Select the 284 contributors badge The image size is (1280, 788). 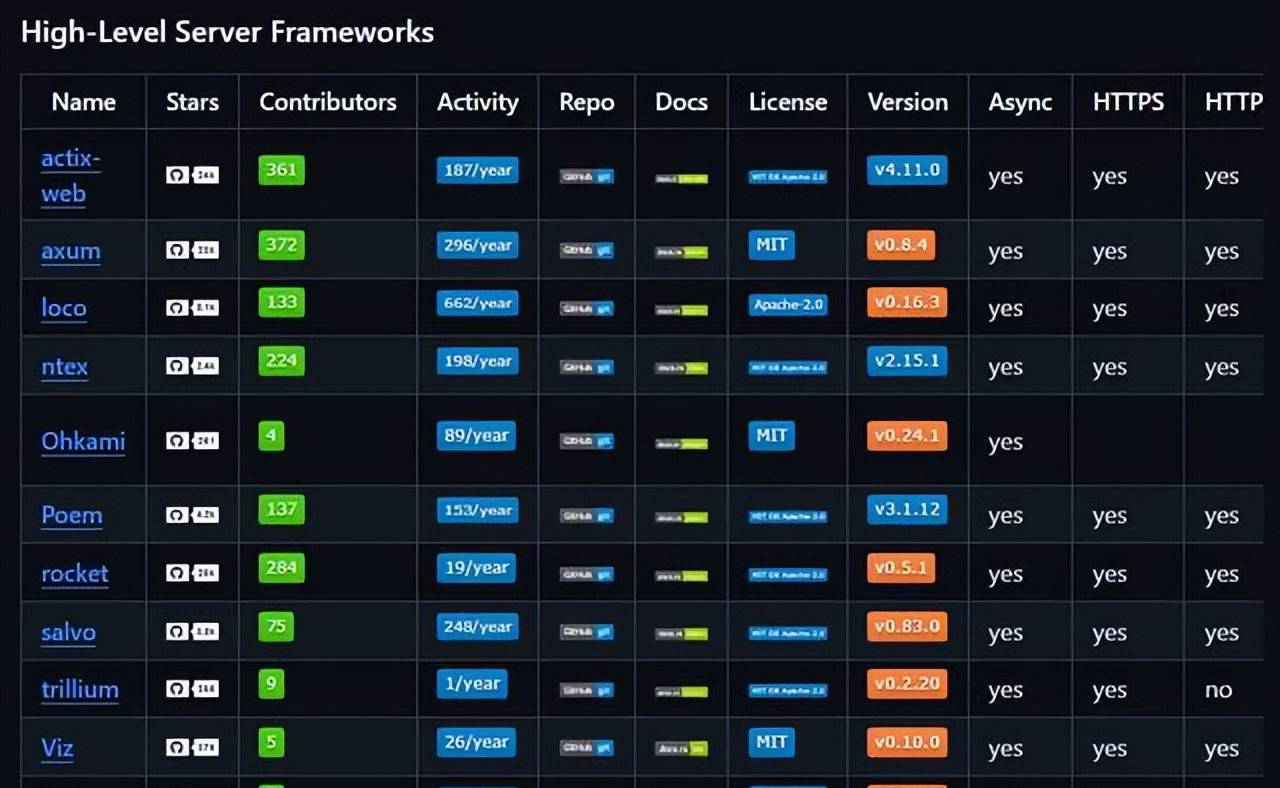coord(282,568)
